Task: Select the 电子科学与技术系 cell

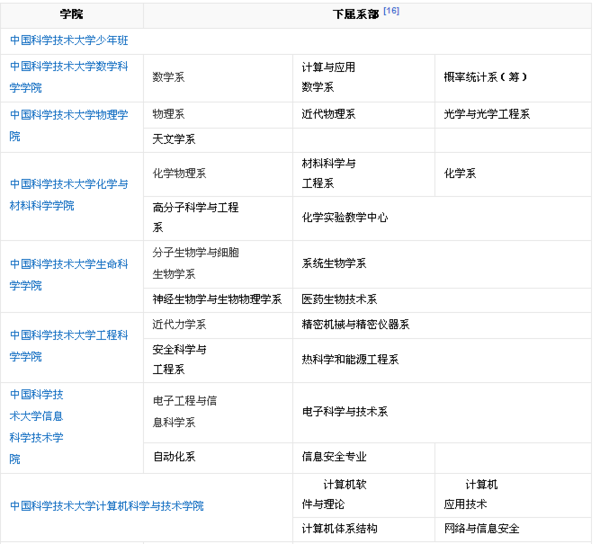Action: (442, 412)
